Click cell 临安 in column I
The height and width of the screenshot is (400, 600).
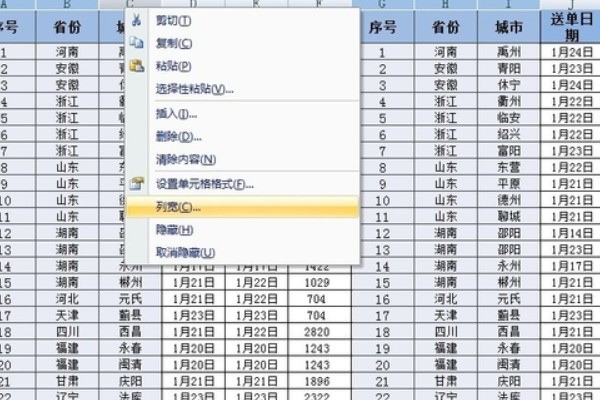click(x=509, y=118)
